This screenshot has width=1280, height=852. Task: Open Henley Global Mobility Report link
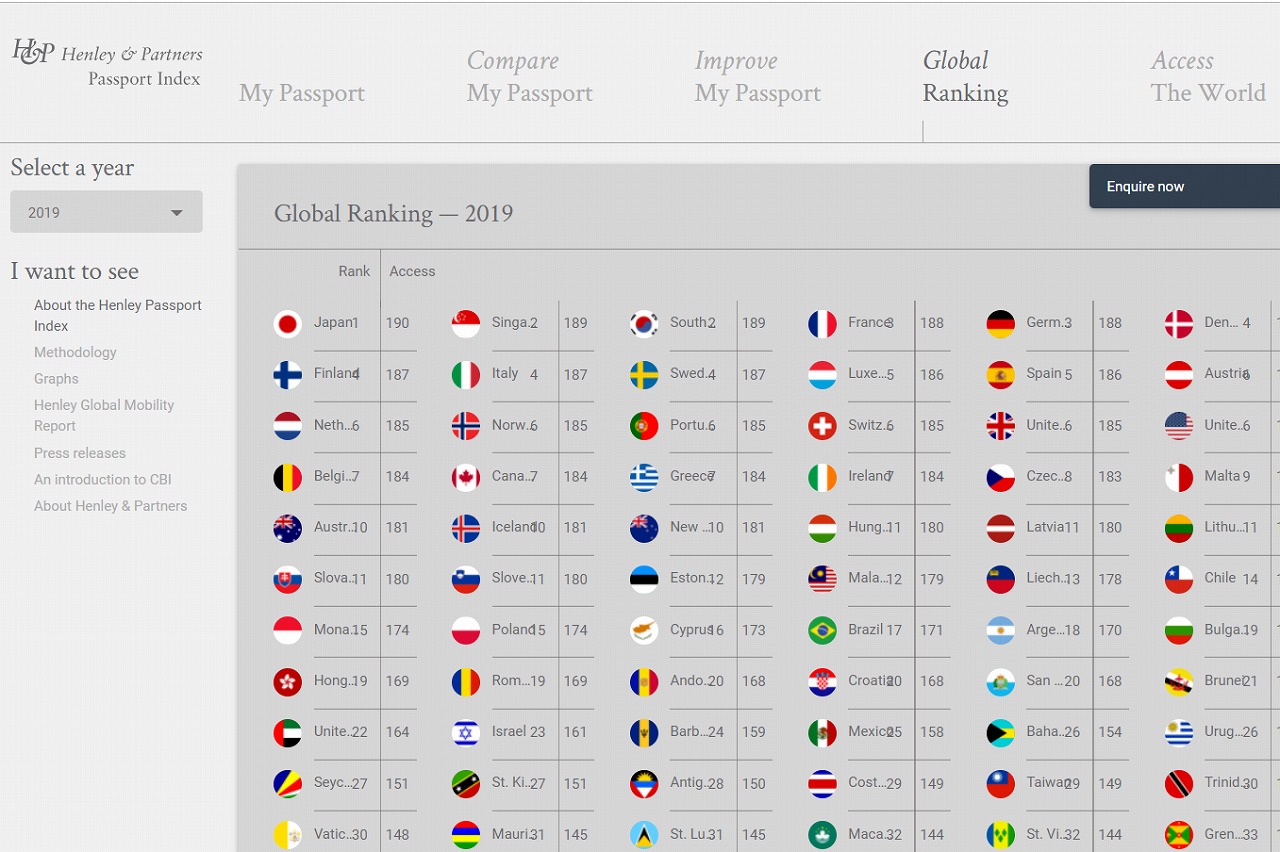coord(104,415)
